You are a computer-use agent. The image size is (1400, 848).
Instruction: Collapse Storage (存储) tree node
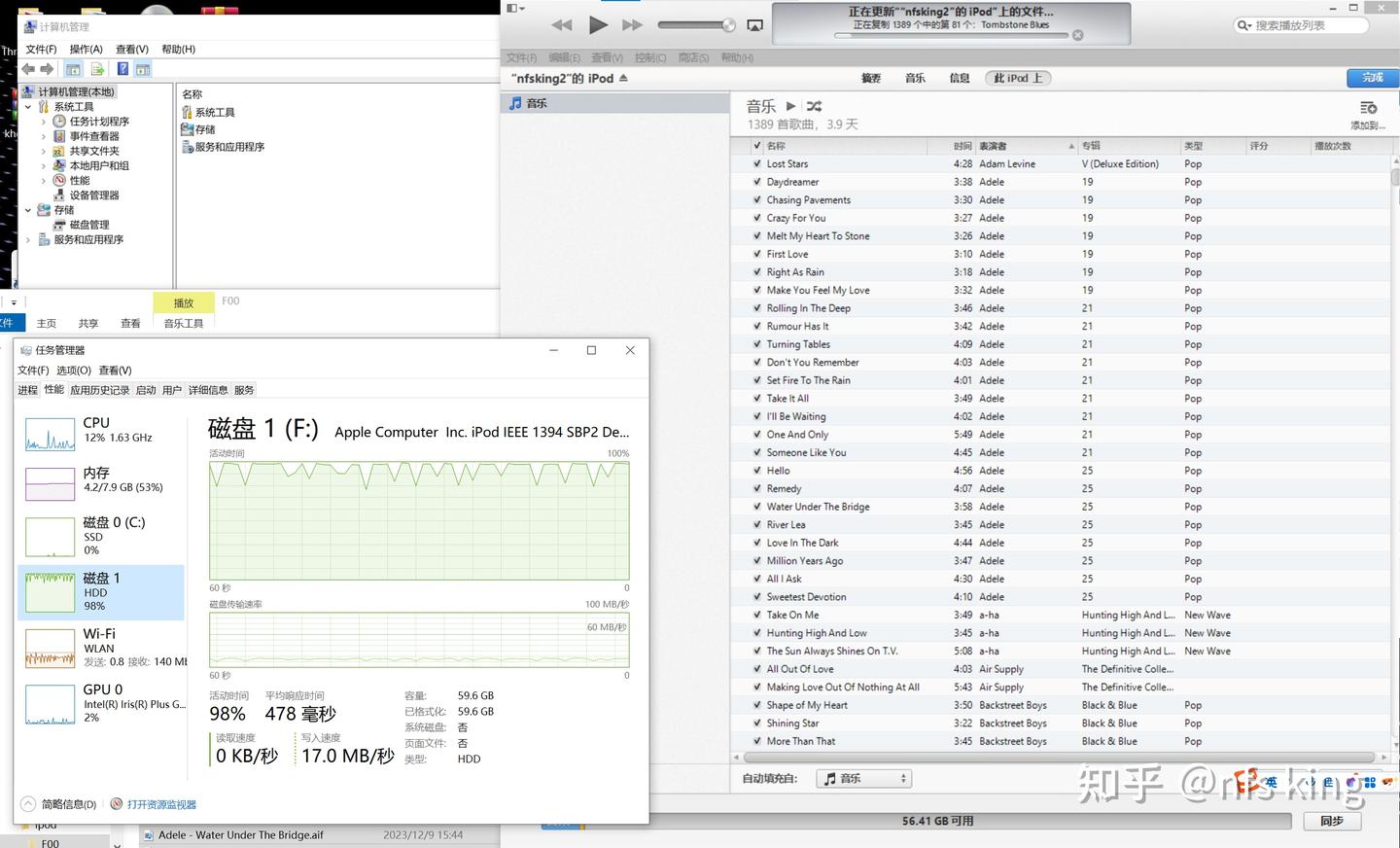click(28, 210)
